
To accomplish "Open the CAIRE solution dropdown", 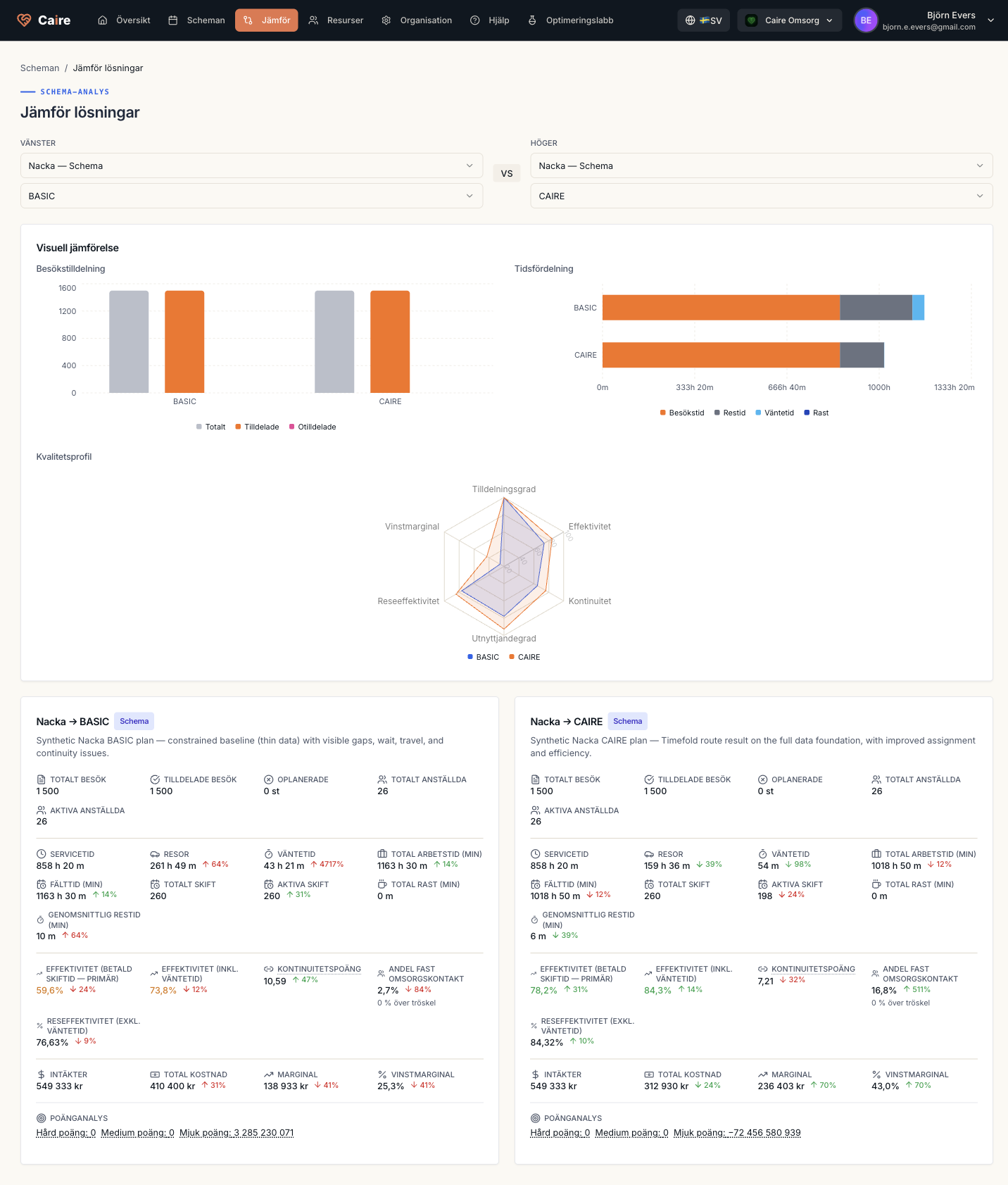I will coord(762,196).
